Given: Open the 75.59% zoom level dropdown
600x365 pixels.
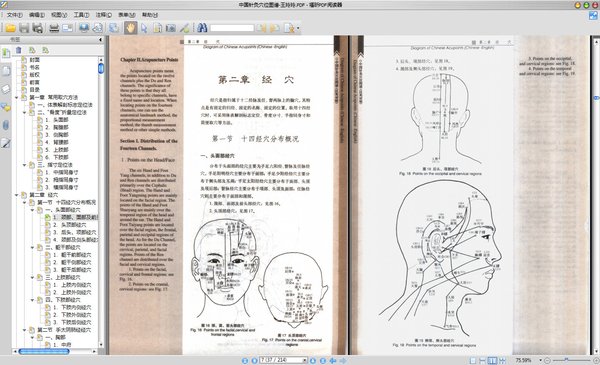Looking at the screenshot, I should point(540,360).
